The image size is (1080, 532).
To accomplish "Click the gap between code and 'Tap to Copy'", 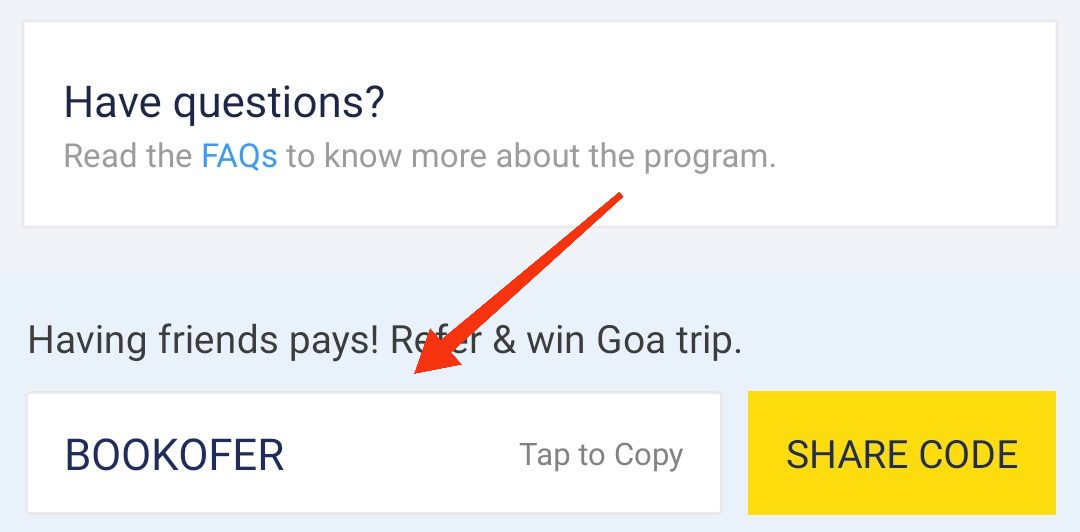I will [x=400, y=455].
